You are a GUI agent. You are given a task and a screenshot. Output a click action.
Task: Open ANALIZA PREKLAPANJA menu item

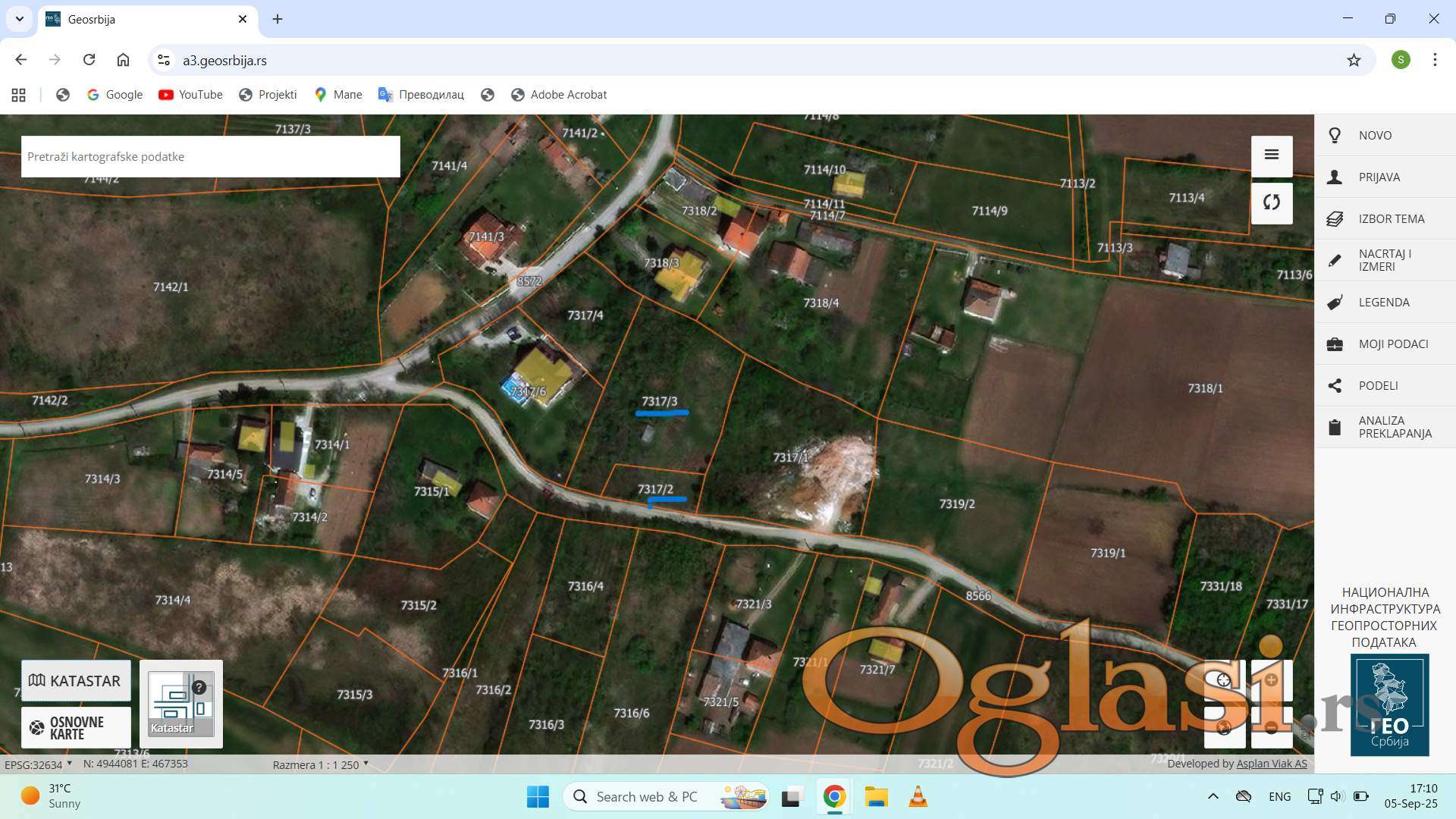(1395, 427)
